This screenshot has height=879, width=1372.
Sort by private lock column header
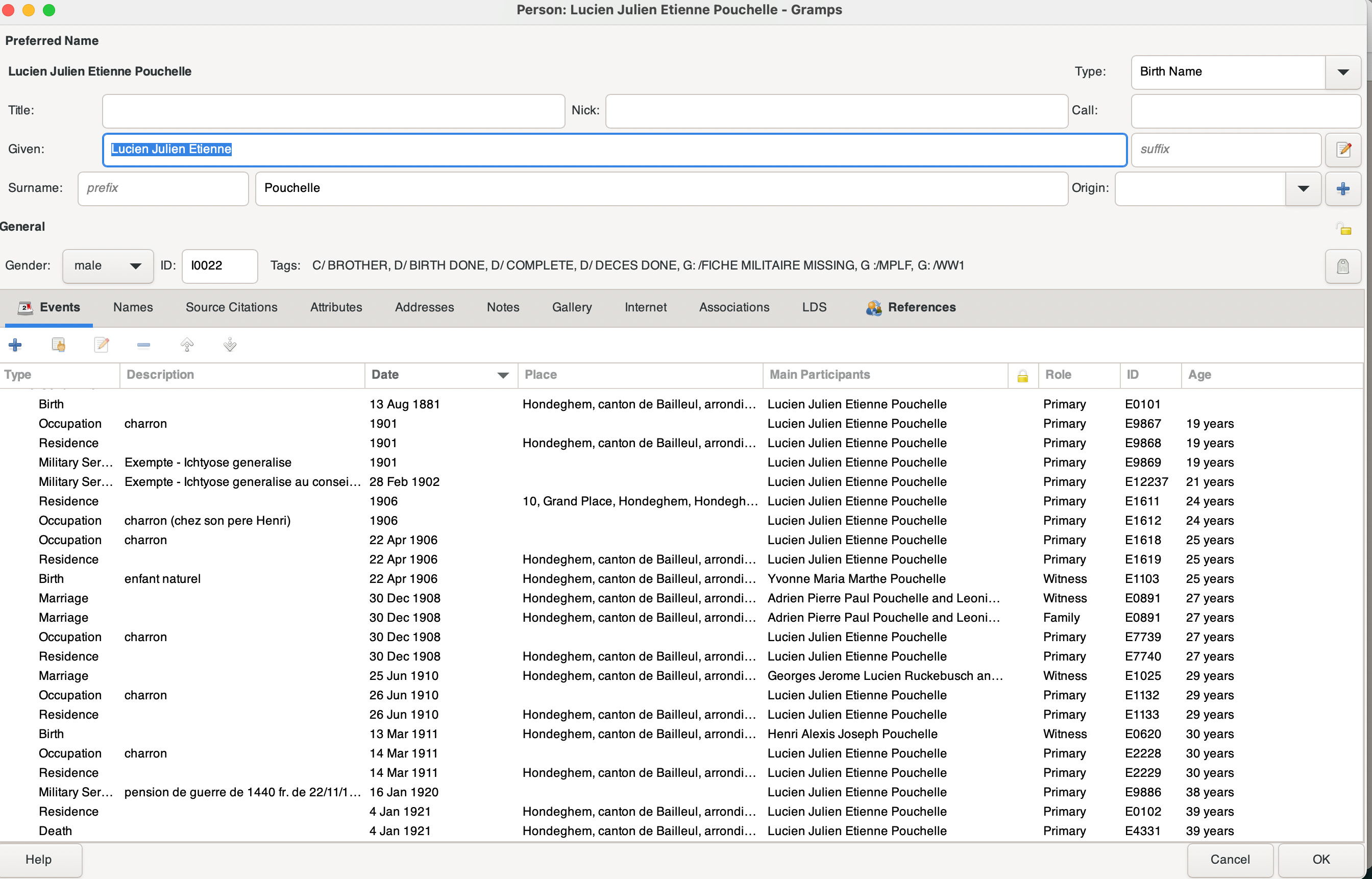tap(1022, 375)
